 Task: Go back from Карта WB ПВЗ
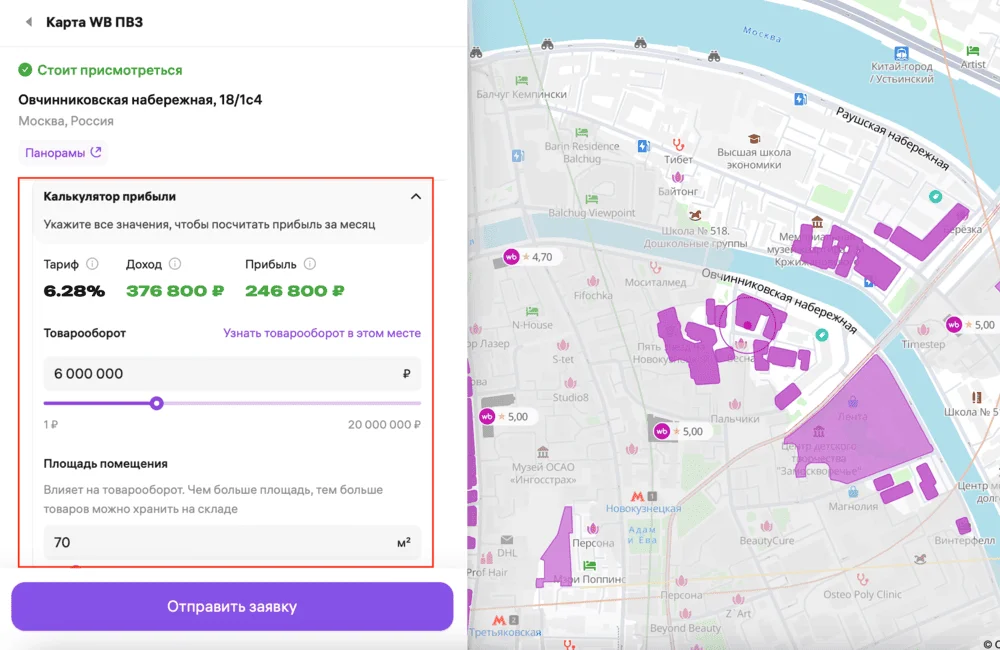pyautogui.click(x=29, y=22)
